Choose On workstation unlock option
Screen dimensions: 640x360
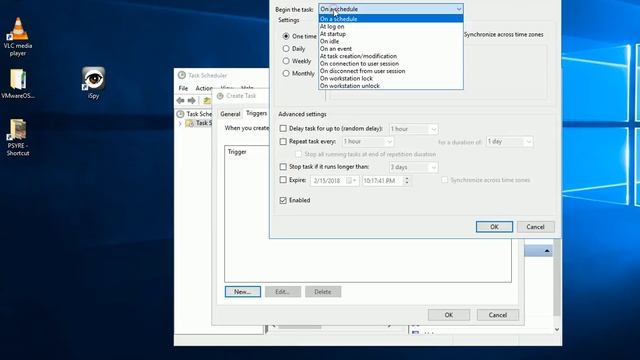pos(391,86)
